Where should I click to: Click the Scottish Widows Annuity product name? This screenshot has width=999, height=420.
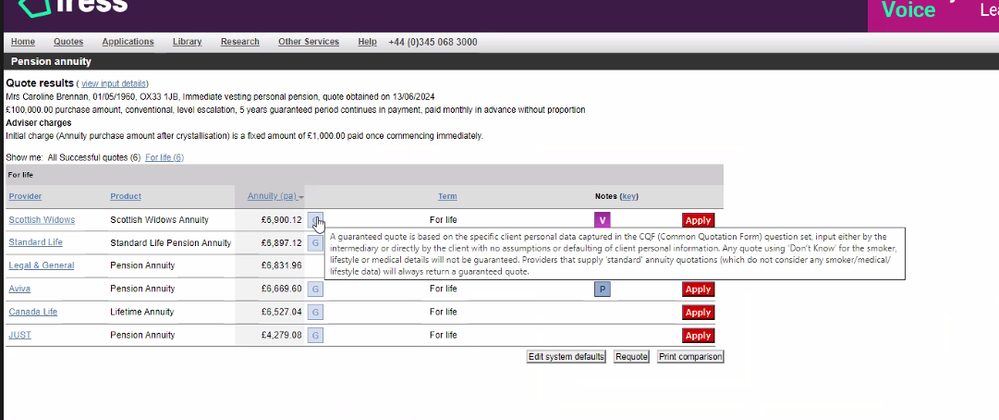click(159, 220)
